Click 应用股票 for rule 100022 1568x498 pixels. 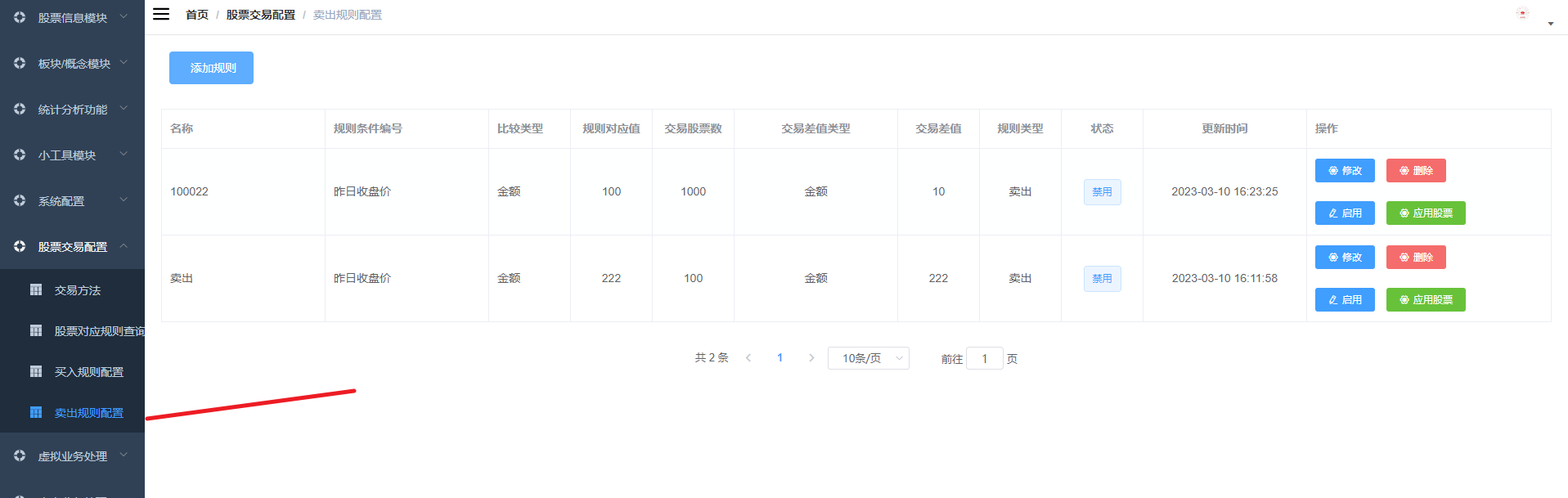pos(1426,213)
